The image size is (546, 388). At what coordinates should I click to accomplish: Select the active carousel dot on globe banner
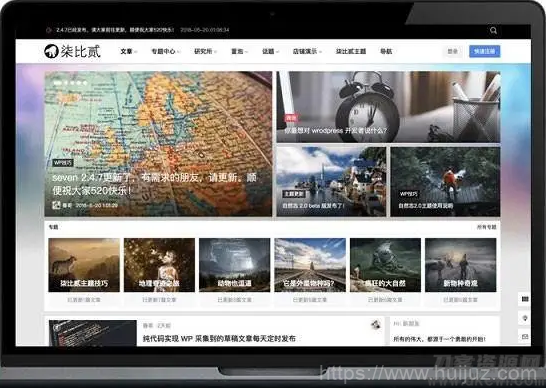pos(57,83)
